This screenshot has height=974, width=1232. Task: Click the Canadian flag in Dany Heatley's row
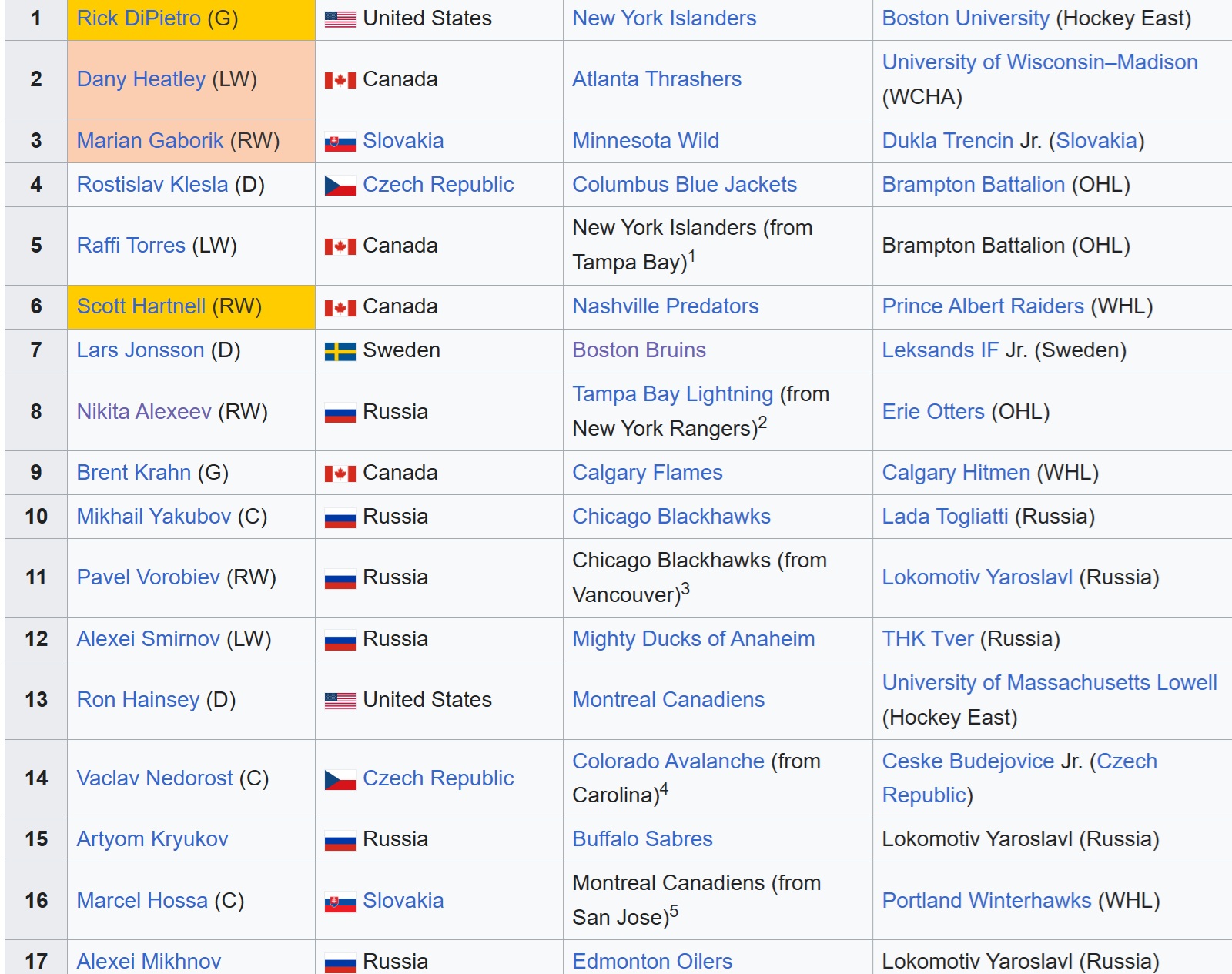(340, 80)
